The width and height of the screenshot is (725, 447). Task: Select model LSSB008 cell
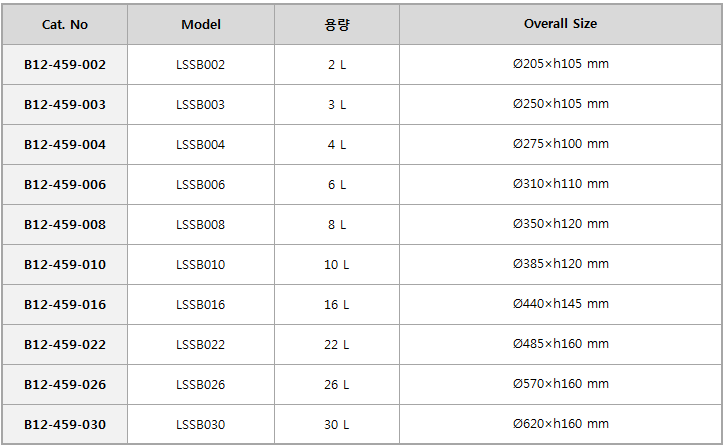click(201, 225)
